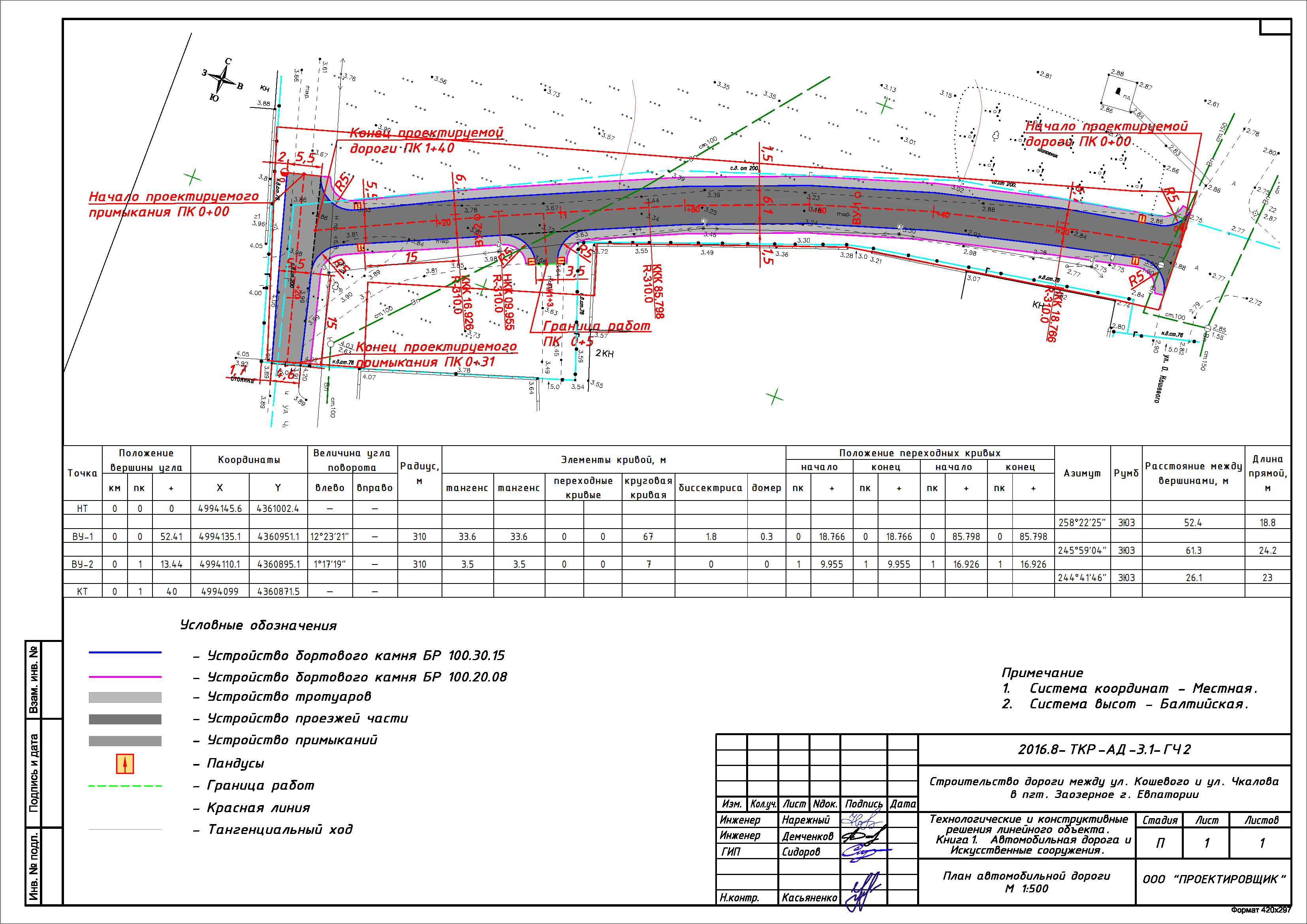Click the straight length cell 18.8
1307x924 pixels.
click(1268, 523)
